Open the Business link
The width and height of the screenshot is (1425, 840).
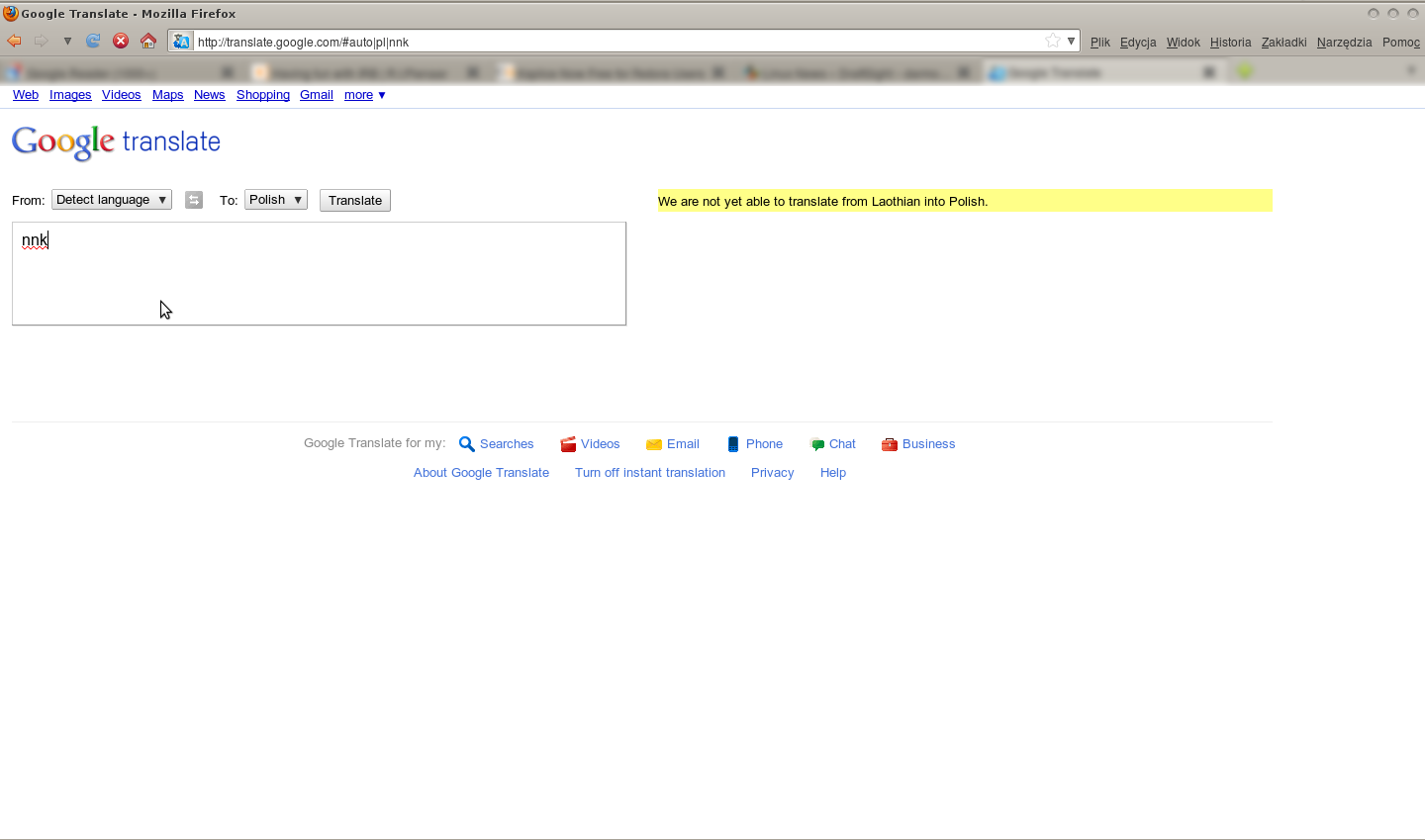tap(929, 444)
